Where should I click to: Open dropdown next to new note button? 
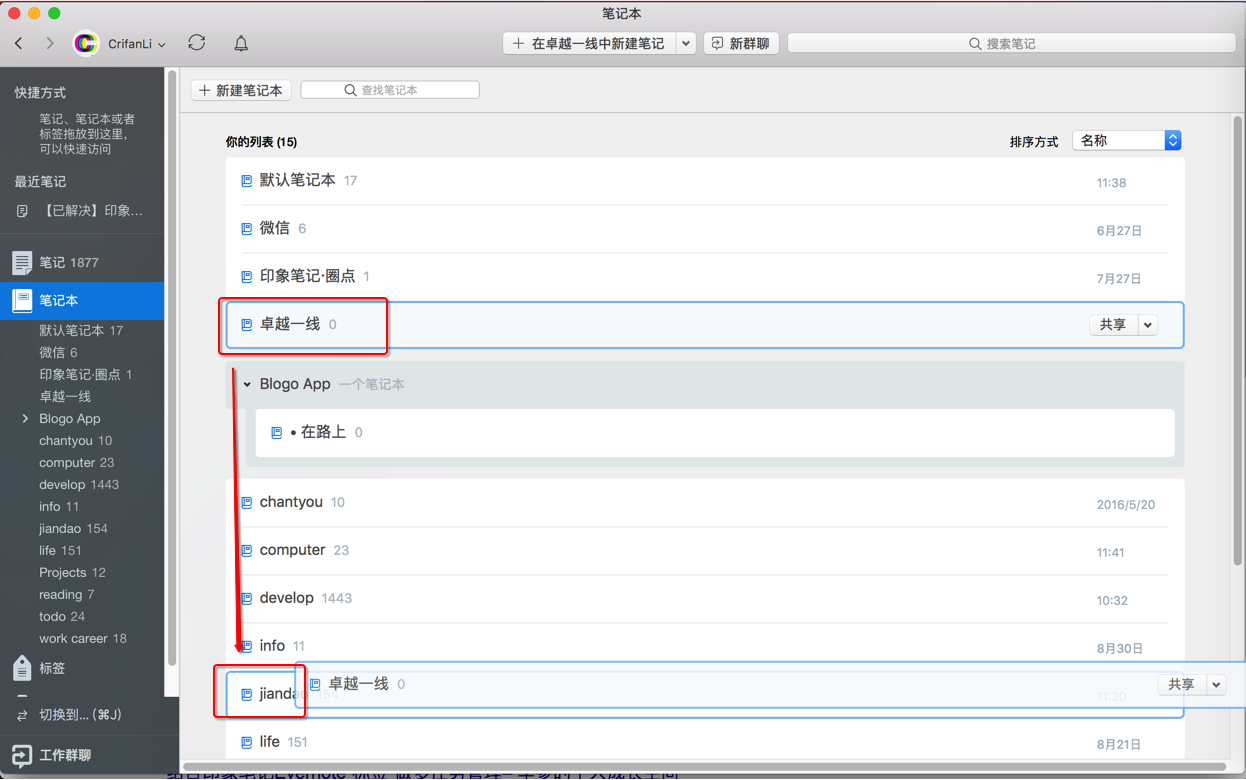point(686,43)
